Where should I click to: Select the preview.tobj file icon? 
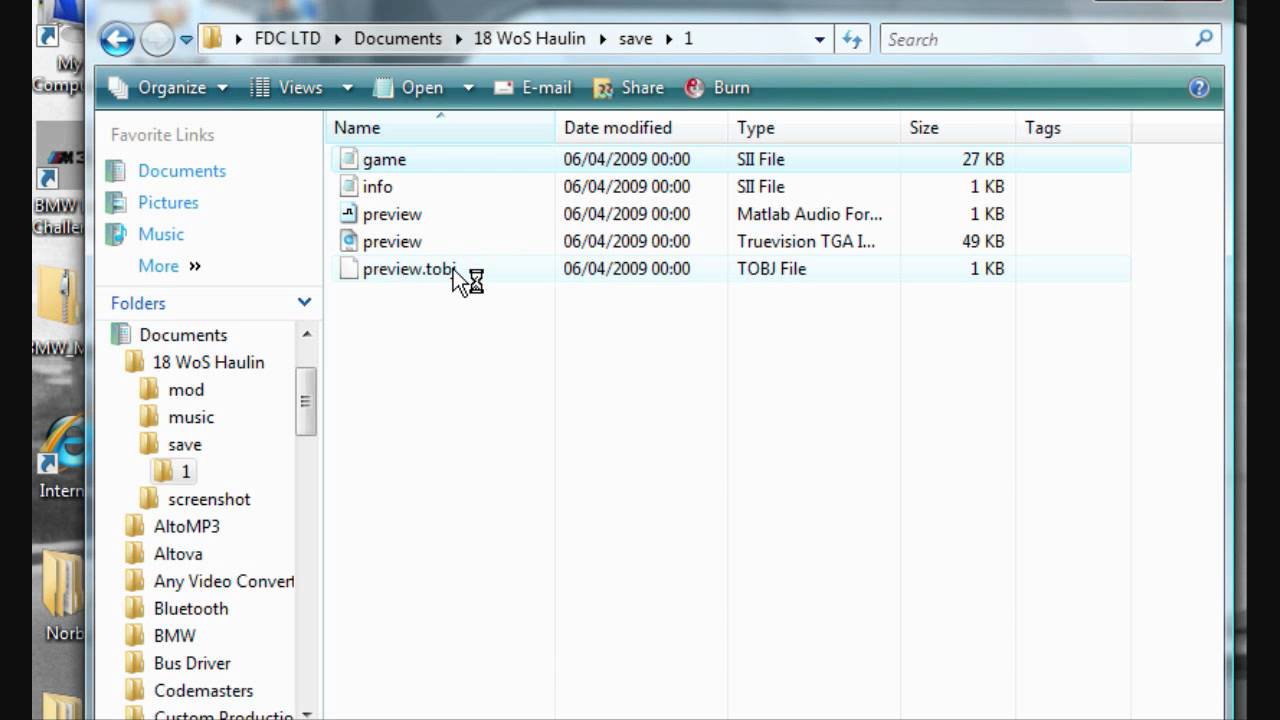point(348,268)
